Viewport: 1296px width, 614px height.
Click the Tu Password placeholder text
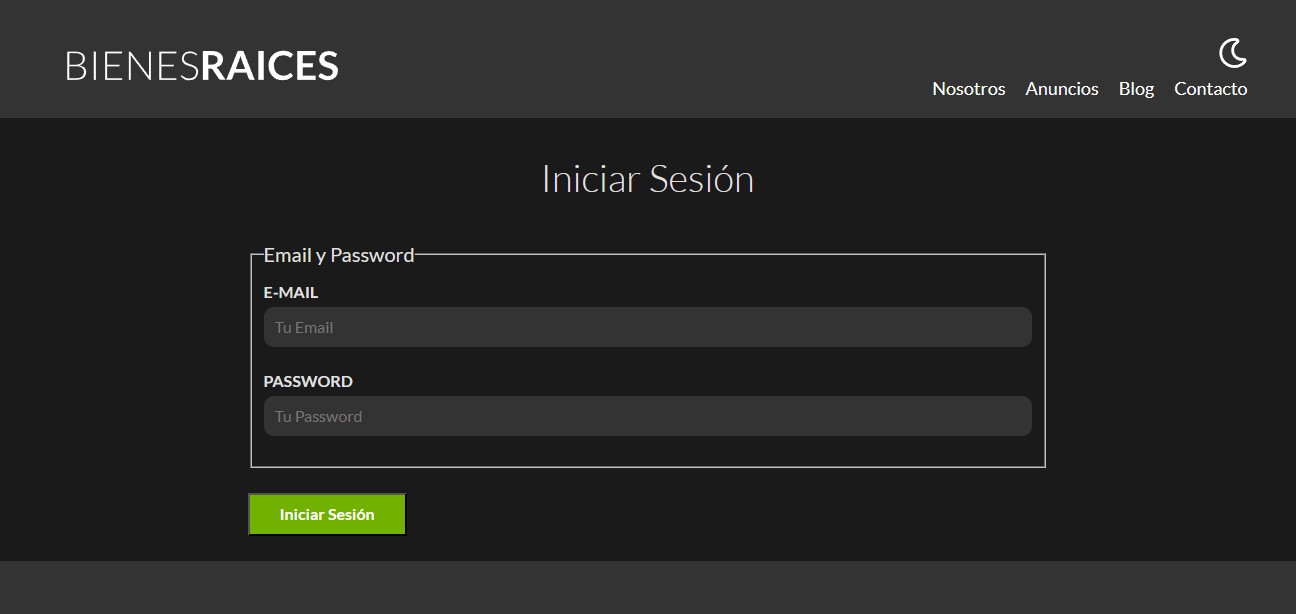click(x=318, y=417)
